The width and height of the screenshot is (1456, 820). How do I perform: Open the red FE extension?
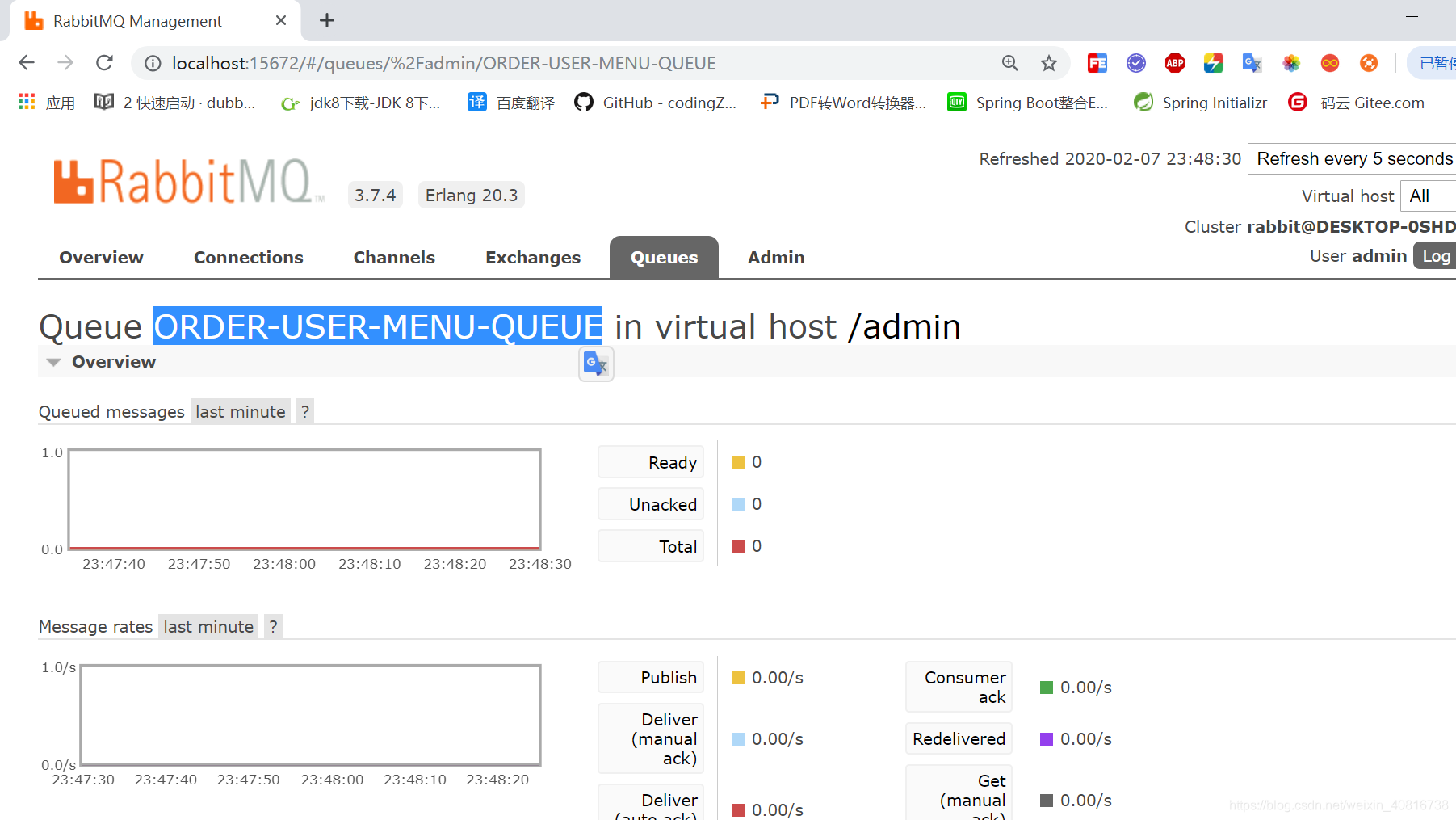coord(1097,63)
